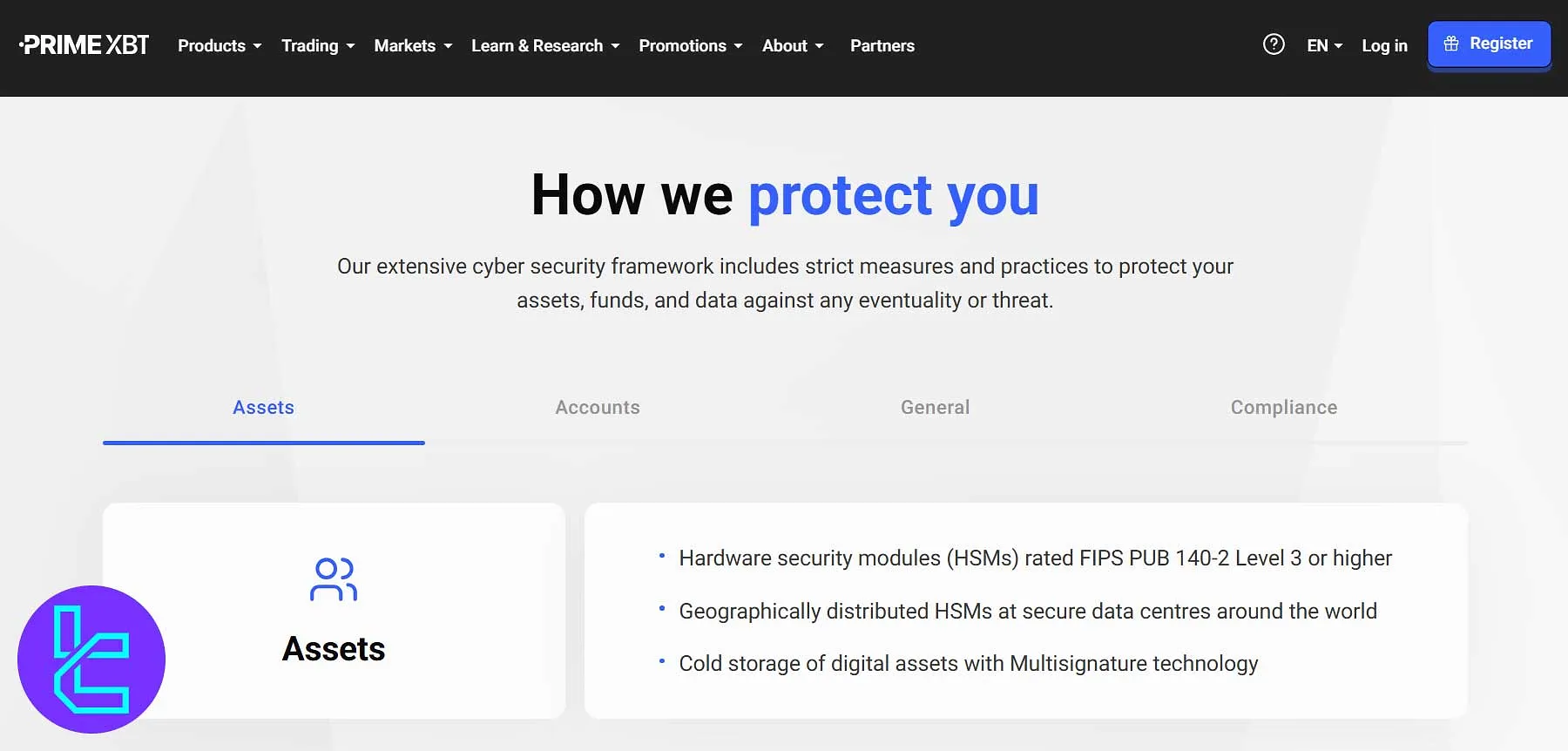The width and height of the screenshot is (1568, 751).
Task: Open the EN language selector
Action: (x=1323, y=45)
